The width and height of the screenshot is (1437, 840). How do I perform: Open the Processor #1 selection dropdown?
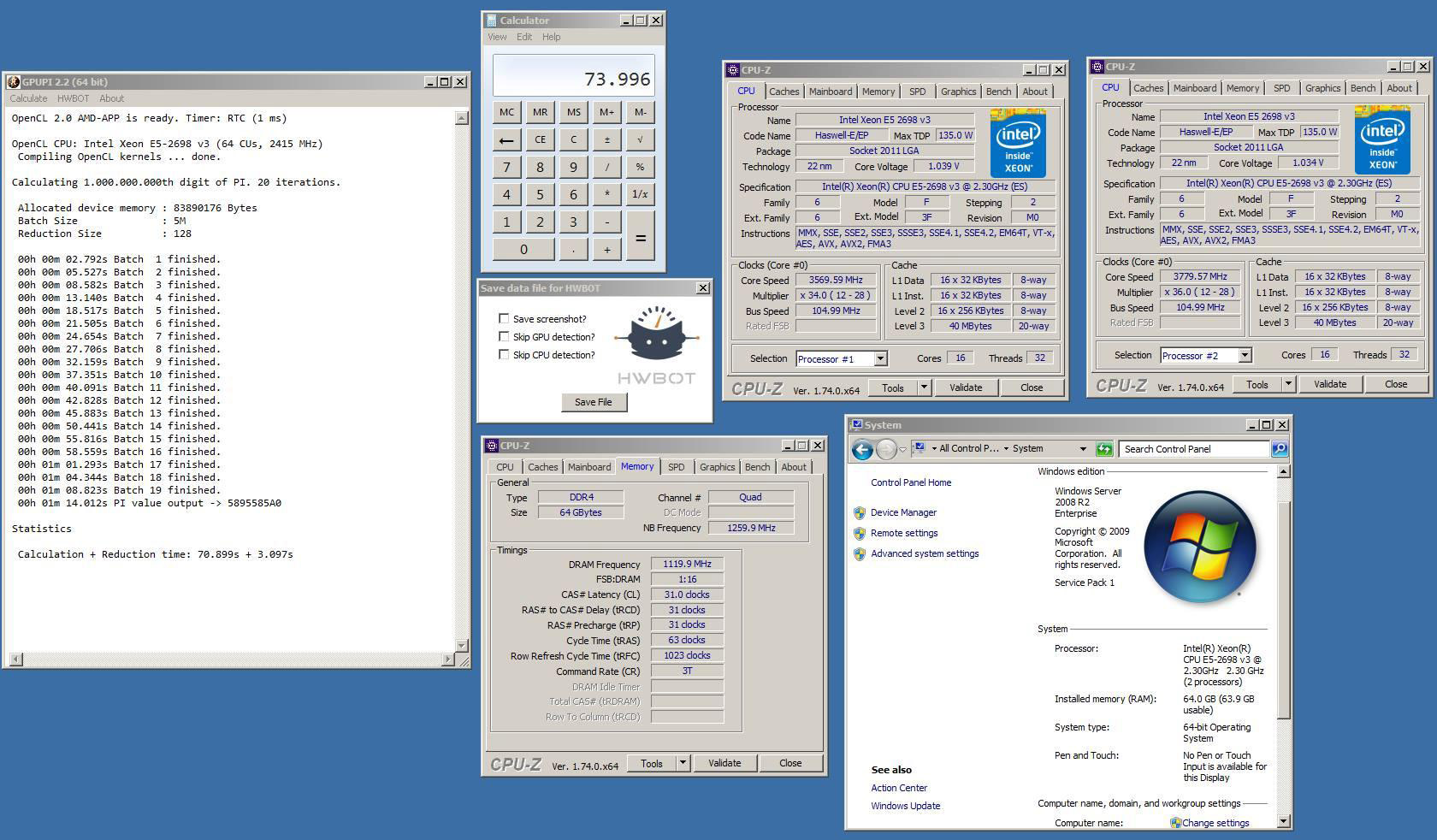pos(880,359)
